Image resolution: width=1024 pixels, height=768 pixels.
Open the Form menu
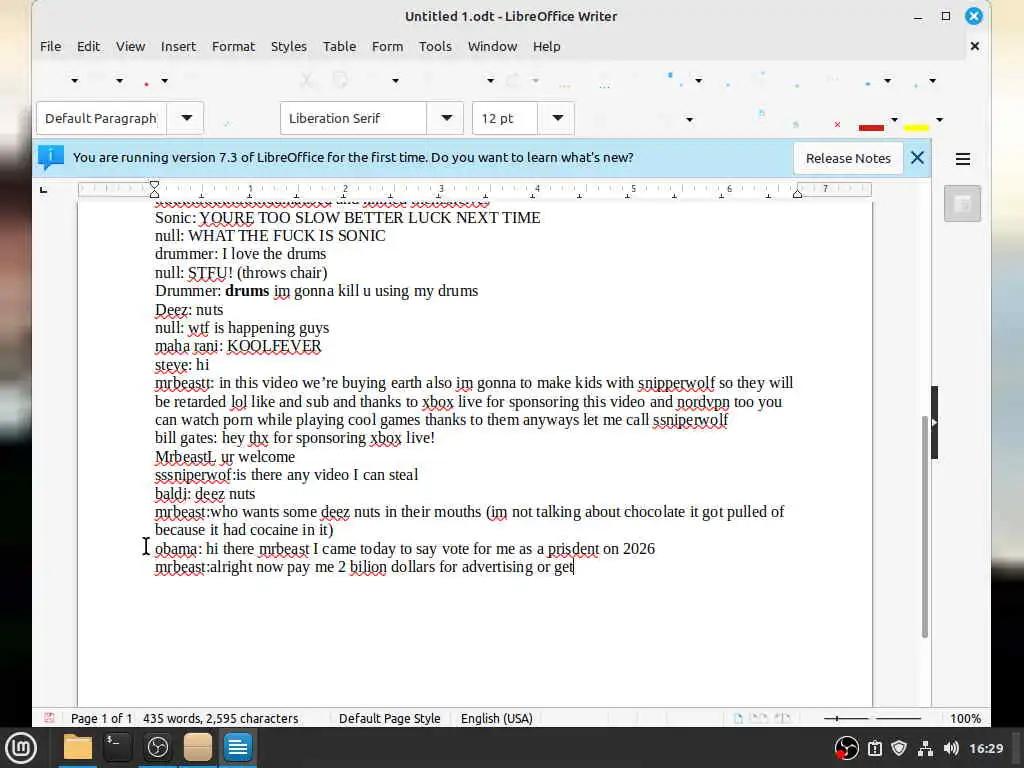(x=387, y=46)
